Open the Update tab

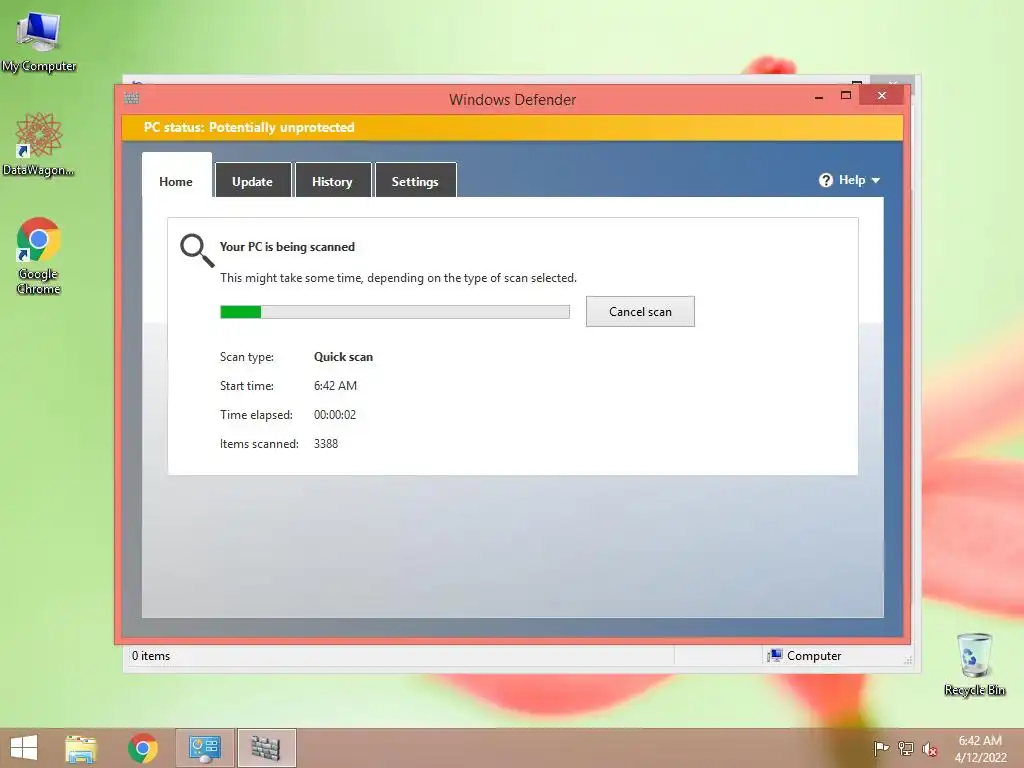pyautogui.click(x=253, y=181)
